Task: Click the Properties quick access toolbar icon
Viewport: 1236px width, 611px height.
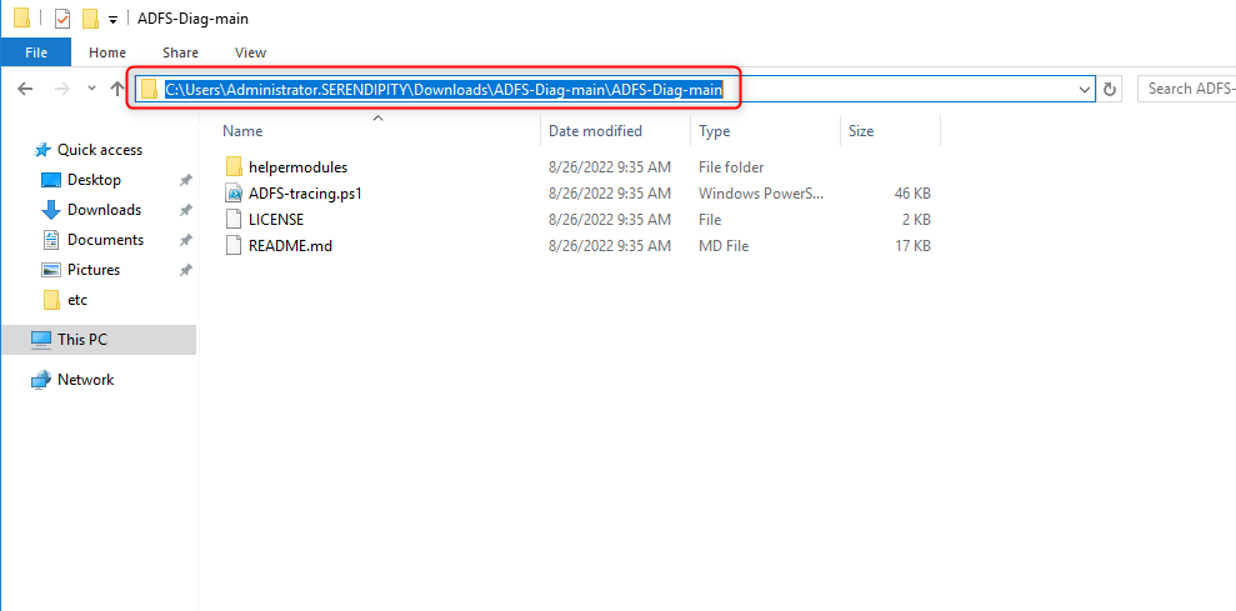Action: [62, 18]
